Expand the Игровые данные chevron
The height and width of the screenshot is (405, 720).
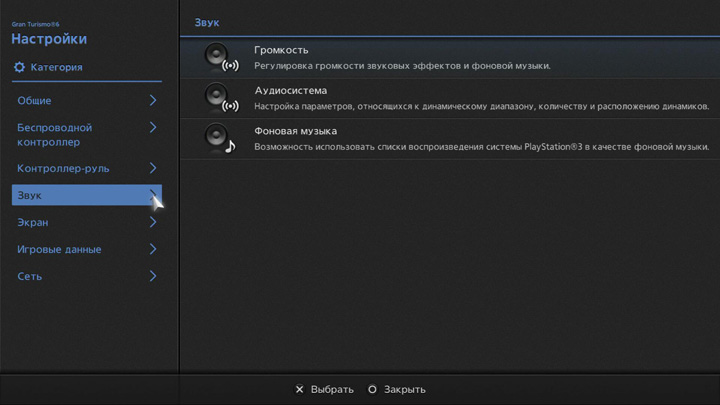153,249
